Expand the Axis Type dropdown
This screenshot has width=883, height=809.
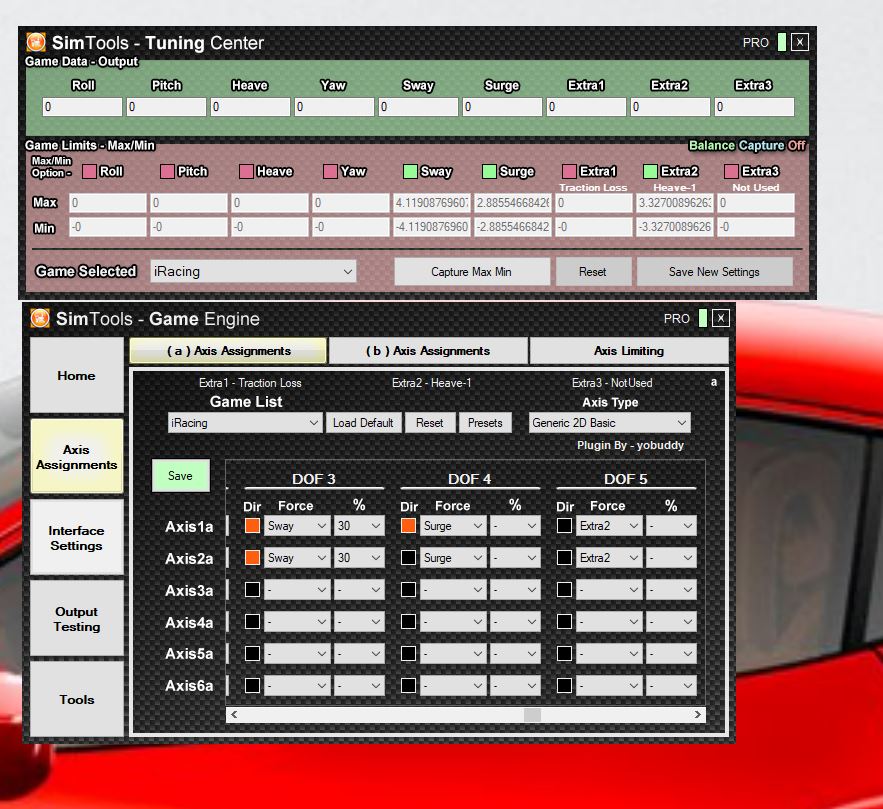(x=609, y=423)
